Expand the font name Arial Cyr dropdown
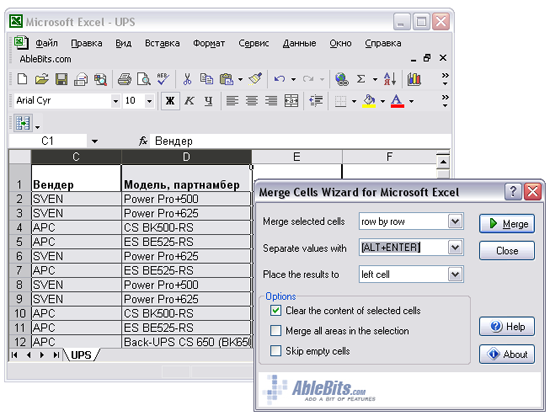This screenshot has height=416, width=550. (x=115, y=101)
